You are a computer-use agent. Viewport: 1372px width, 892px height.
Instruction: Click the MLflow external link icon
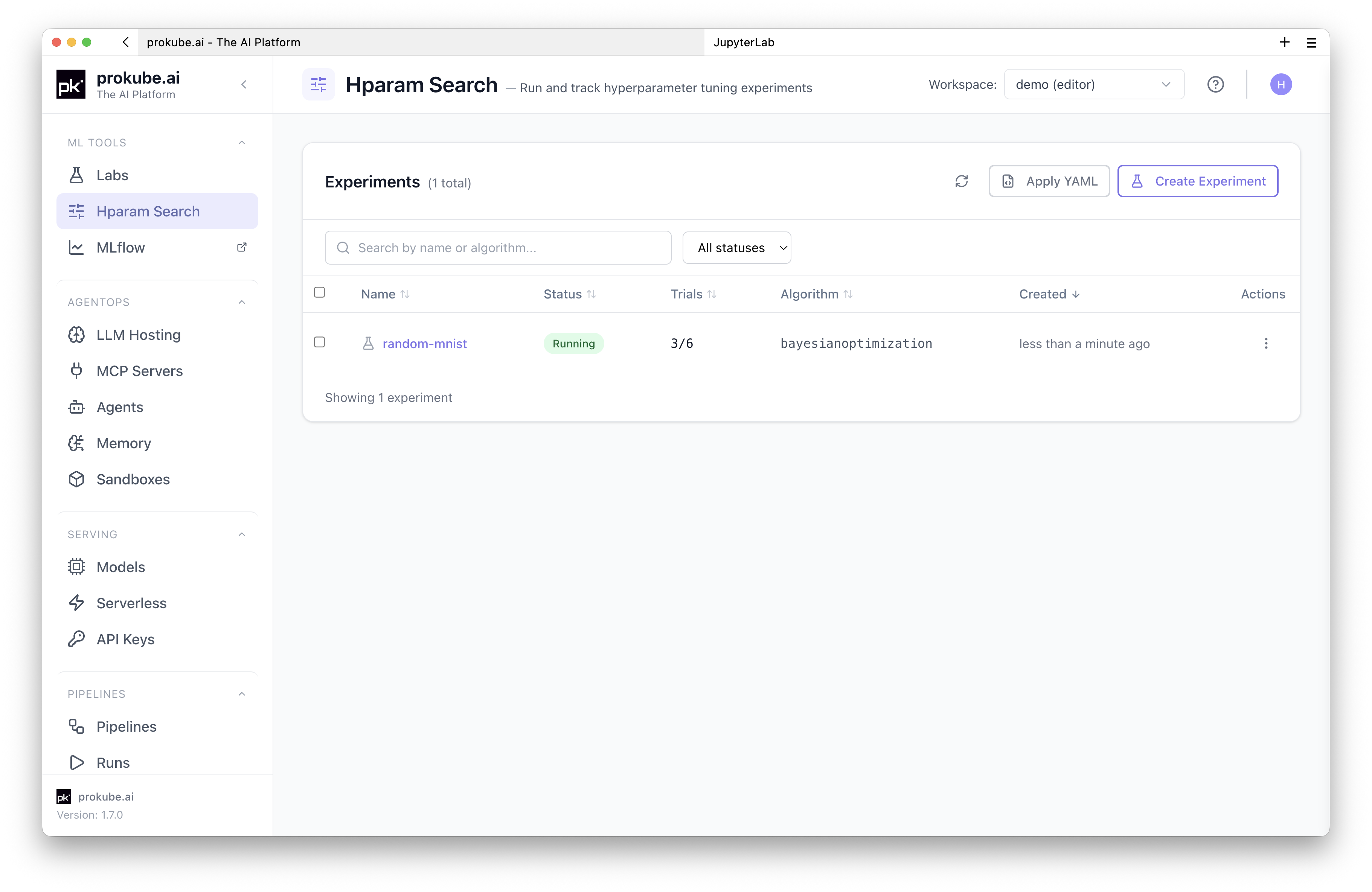tap(242, 247)
